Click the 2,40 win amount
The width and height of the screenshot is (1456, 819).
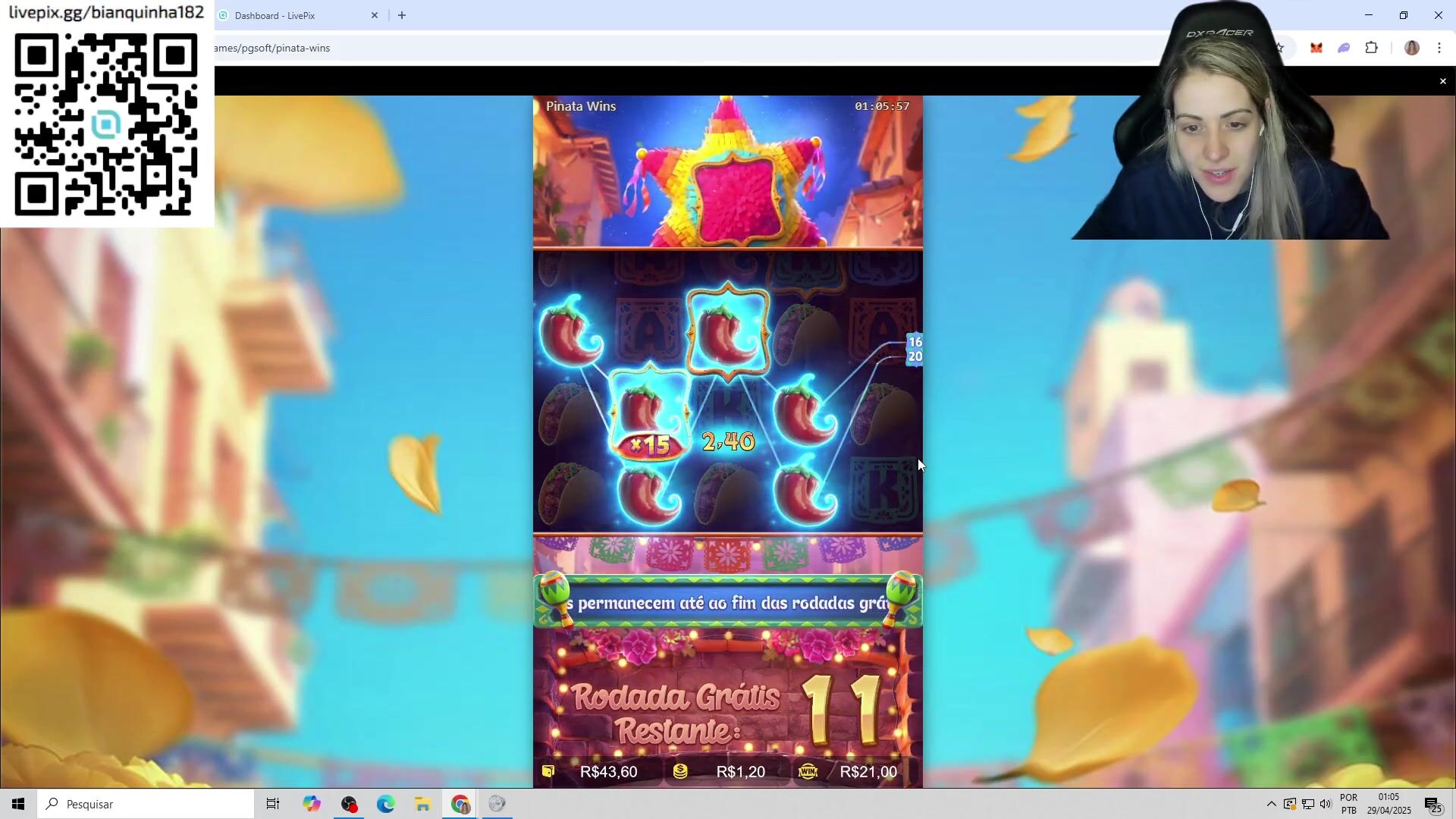point(729,441)
